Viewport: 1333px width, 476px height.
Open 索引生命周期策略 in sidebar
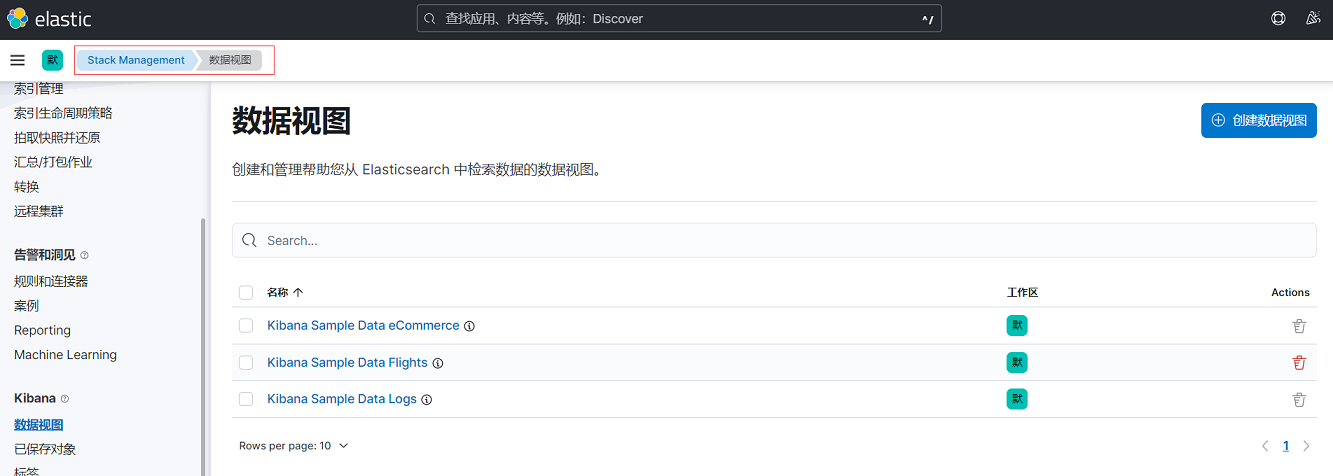63,113
